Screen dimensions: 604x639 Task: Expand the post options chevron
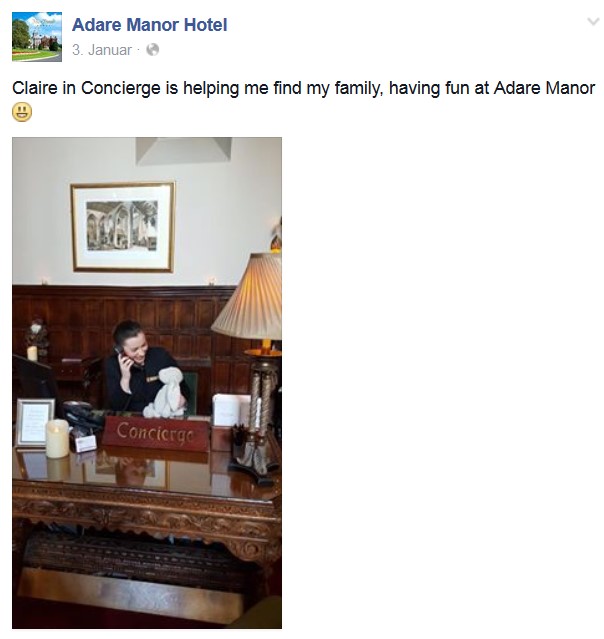pyautogui.click(x=593, y=21)
